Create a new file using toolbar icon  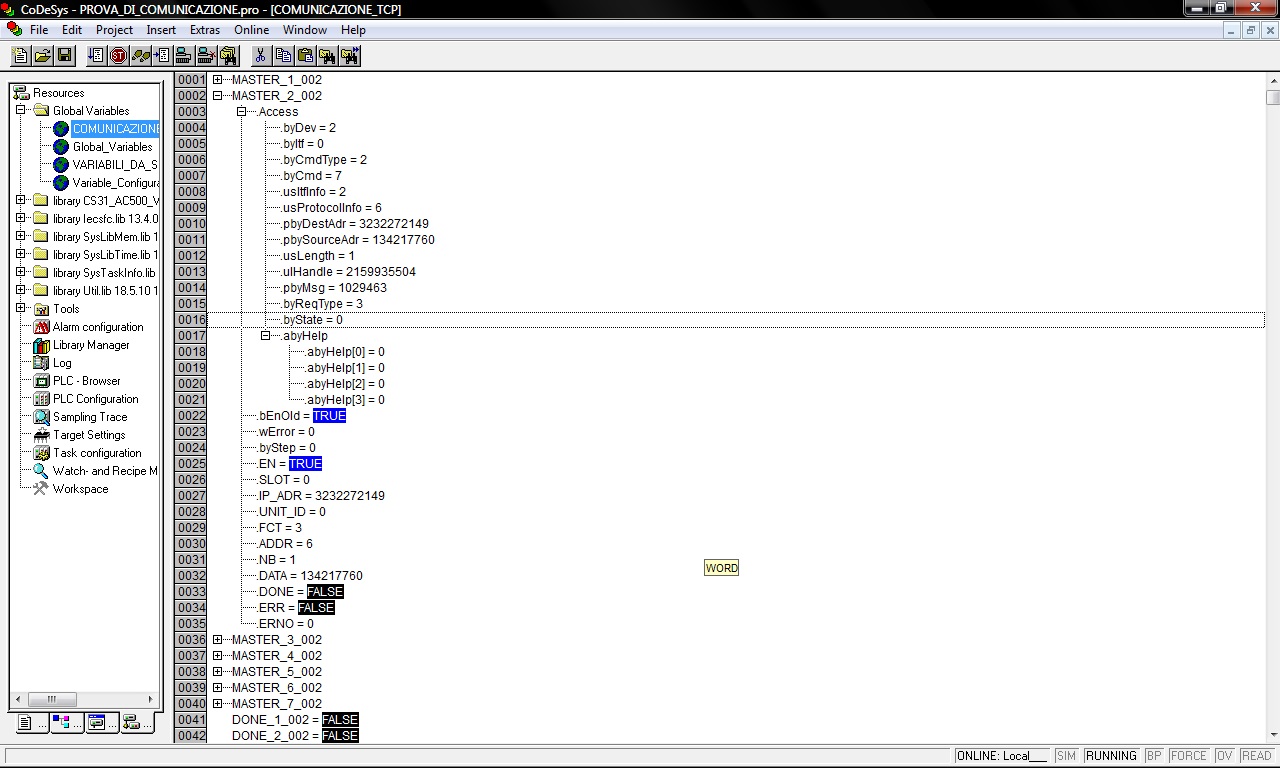point(19,55)
